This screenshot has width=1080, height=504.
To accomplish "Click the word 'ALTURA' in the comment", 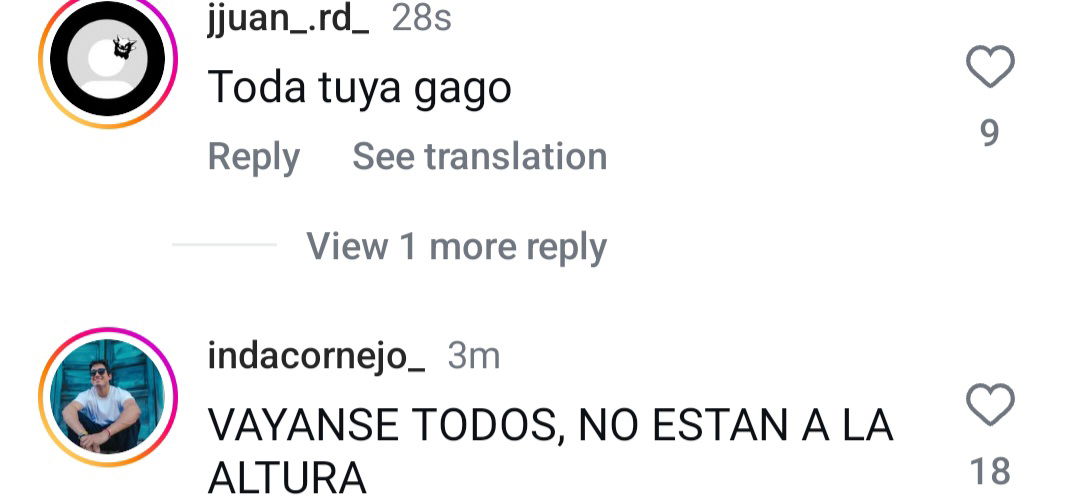I will pyautogui.click(x=287, y=479).
